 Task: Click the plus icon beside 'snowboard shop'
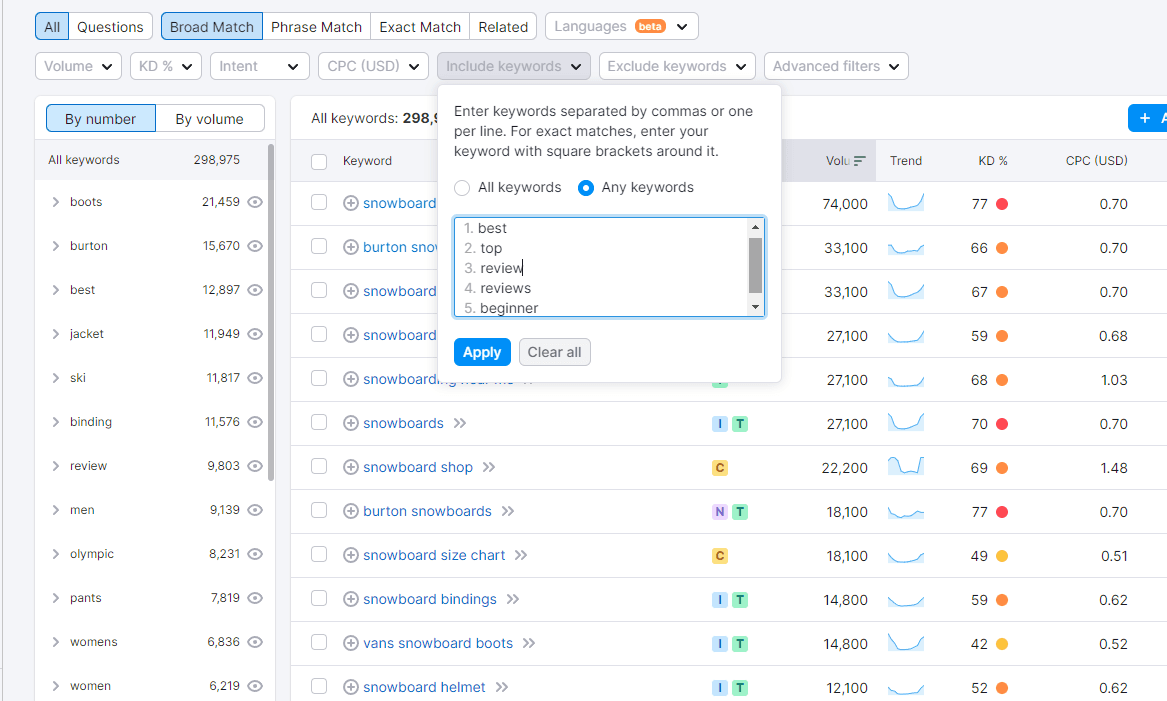(350, 467)
